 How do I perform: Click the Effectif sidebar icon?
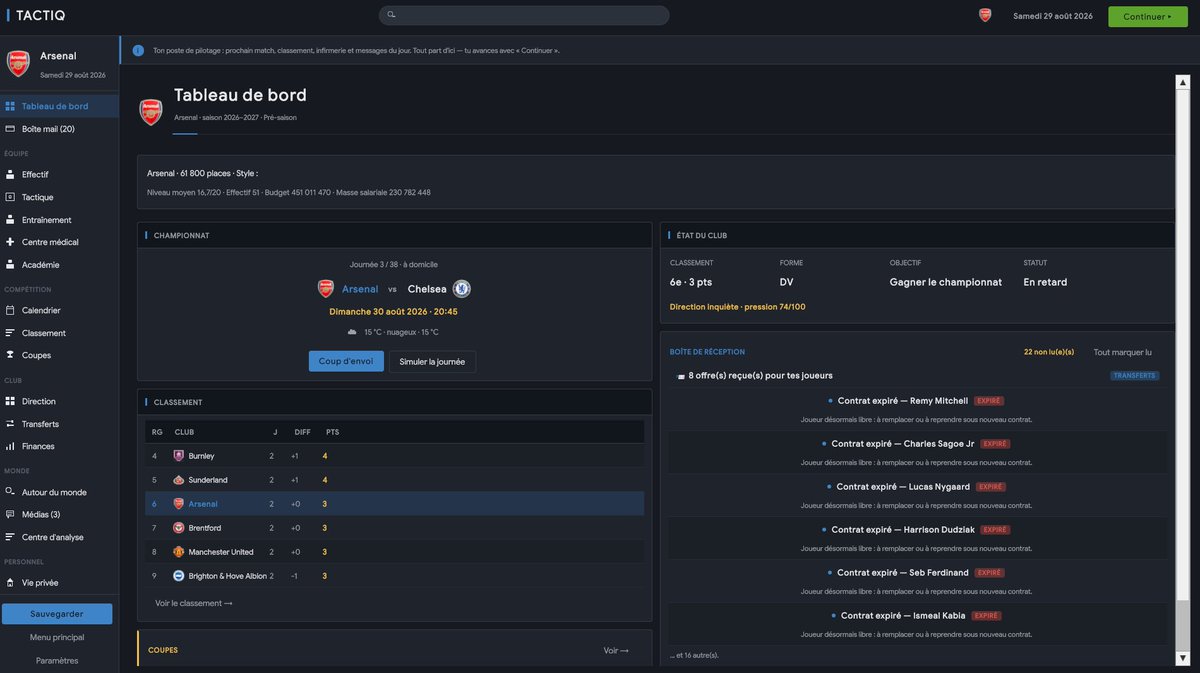point(10,174)
